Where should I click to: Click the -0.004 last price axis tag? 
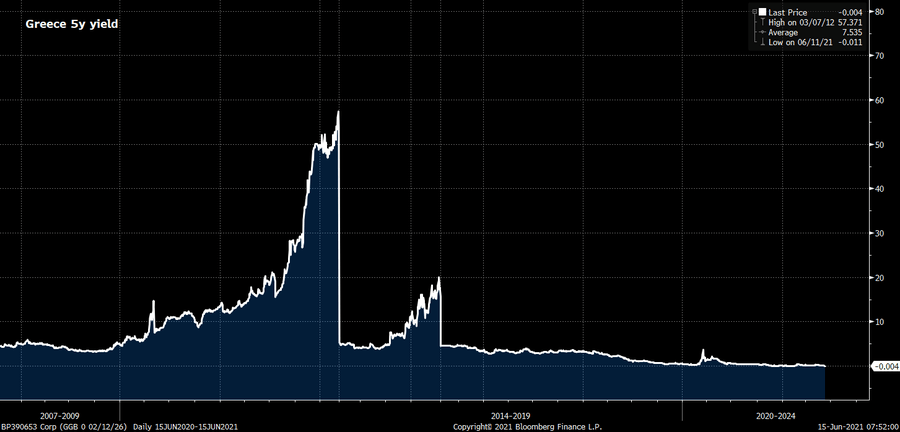pyautogui.click(x=885, y=366)
